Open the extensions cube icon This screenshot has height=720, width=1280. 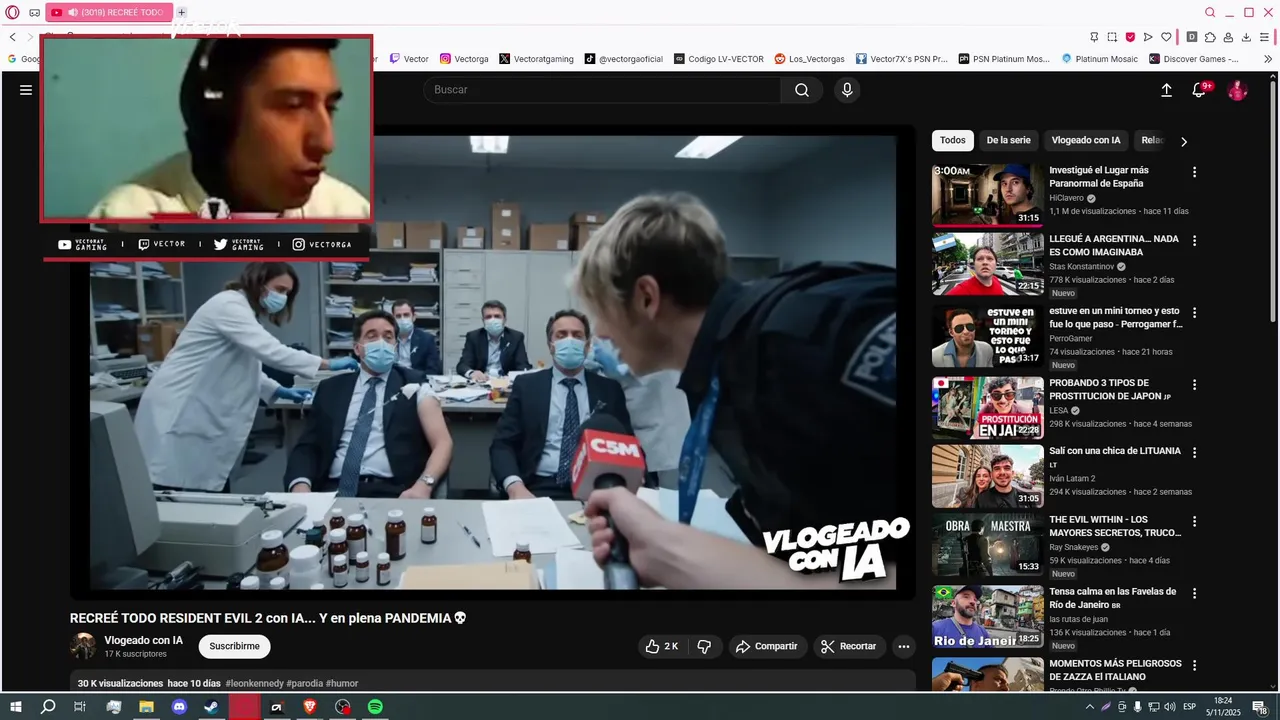1210,37
